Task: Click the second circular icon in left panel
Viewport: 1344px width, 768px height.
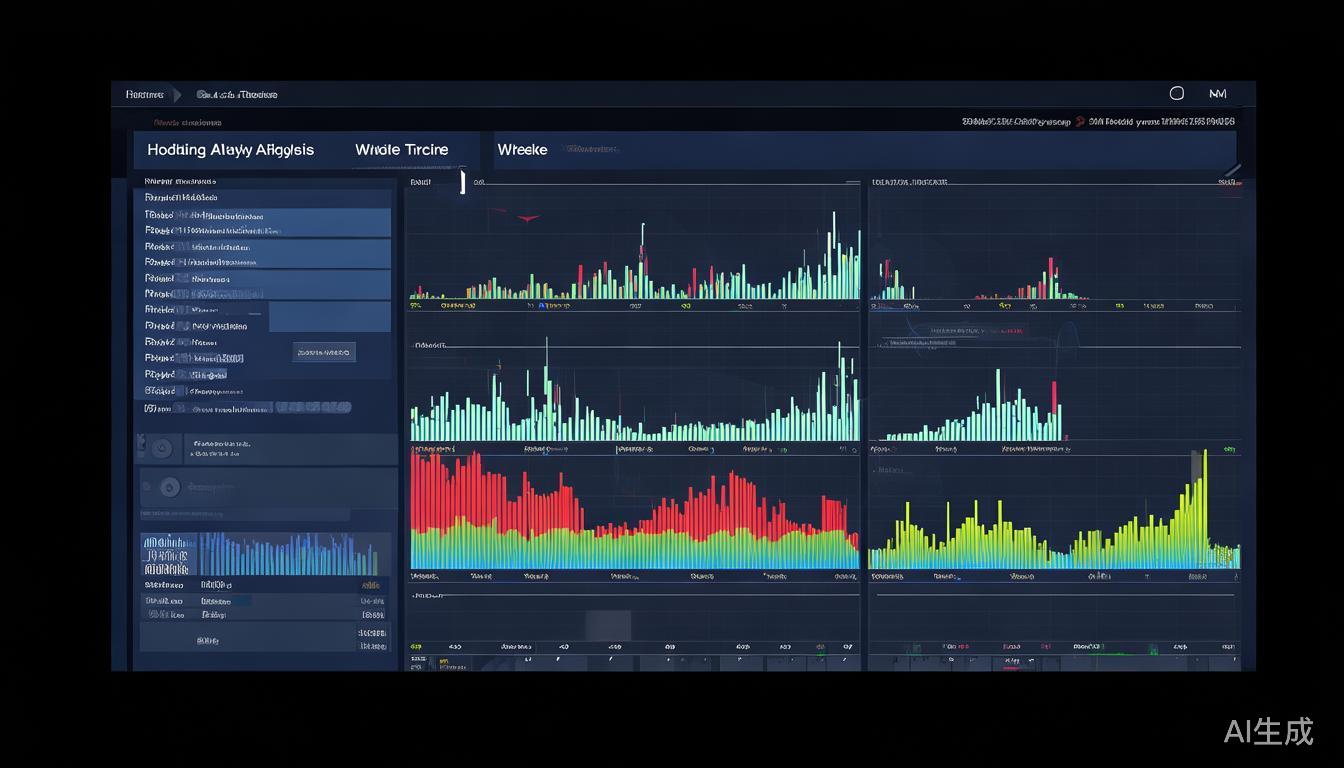Action: [x=169, y=488]
